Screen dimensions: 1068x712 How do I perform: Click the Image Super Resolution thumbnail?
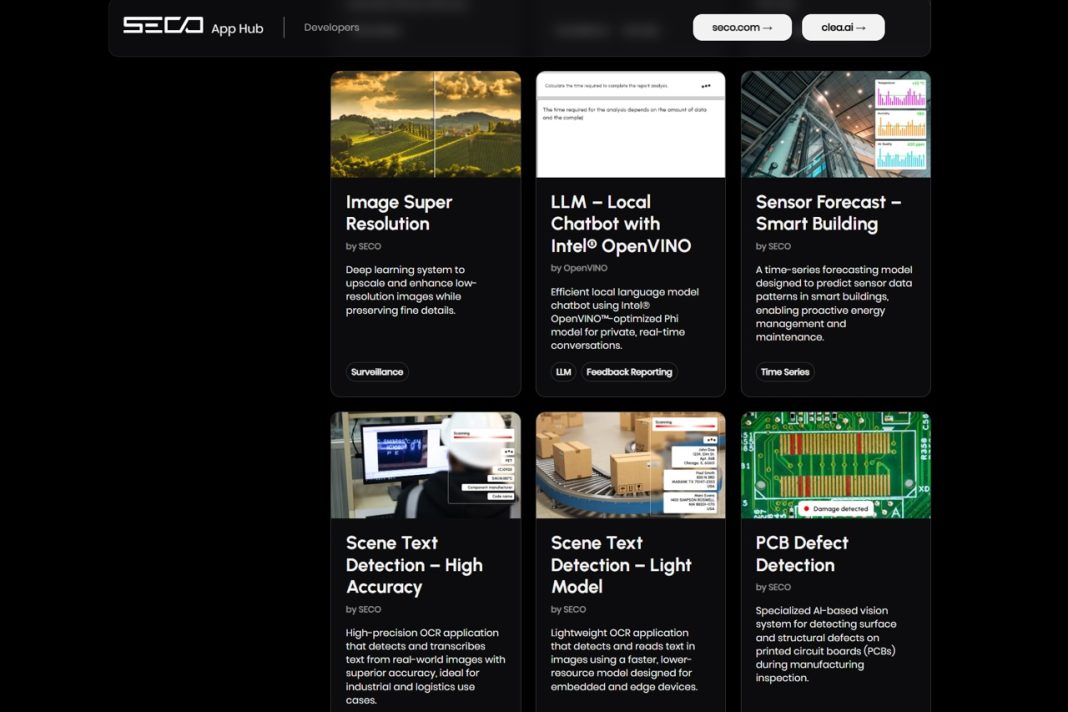point(425,123)
